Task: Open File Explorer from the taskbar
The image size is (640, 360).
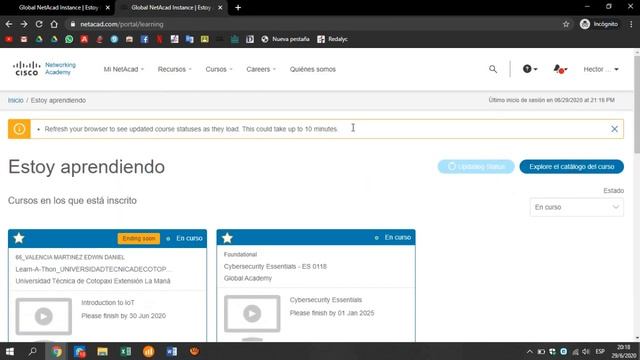Action: 102,351
